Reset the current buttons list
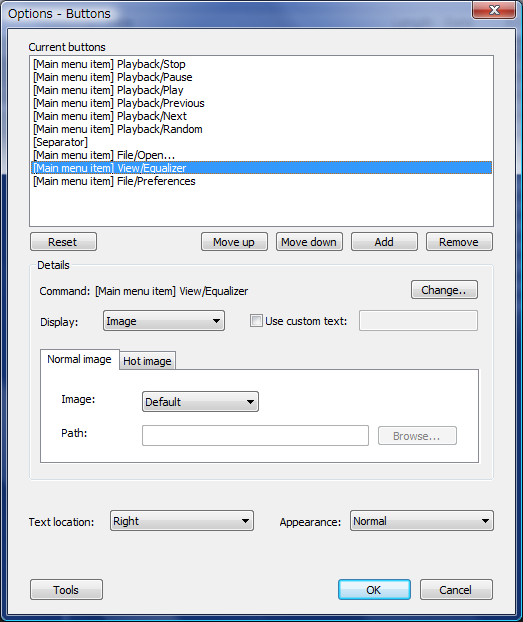Viewport: 523px width, 622px height. 63,242
